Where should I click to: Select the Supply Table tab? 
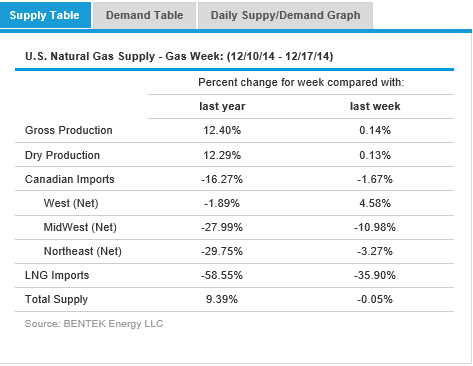45,15
